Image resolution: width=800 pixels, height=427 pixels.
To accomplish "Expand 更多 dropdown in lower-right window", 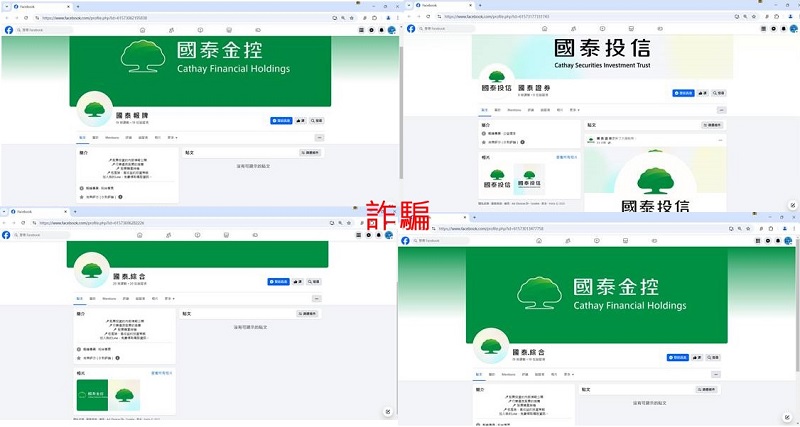I will tap(569, 374).
